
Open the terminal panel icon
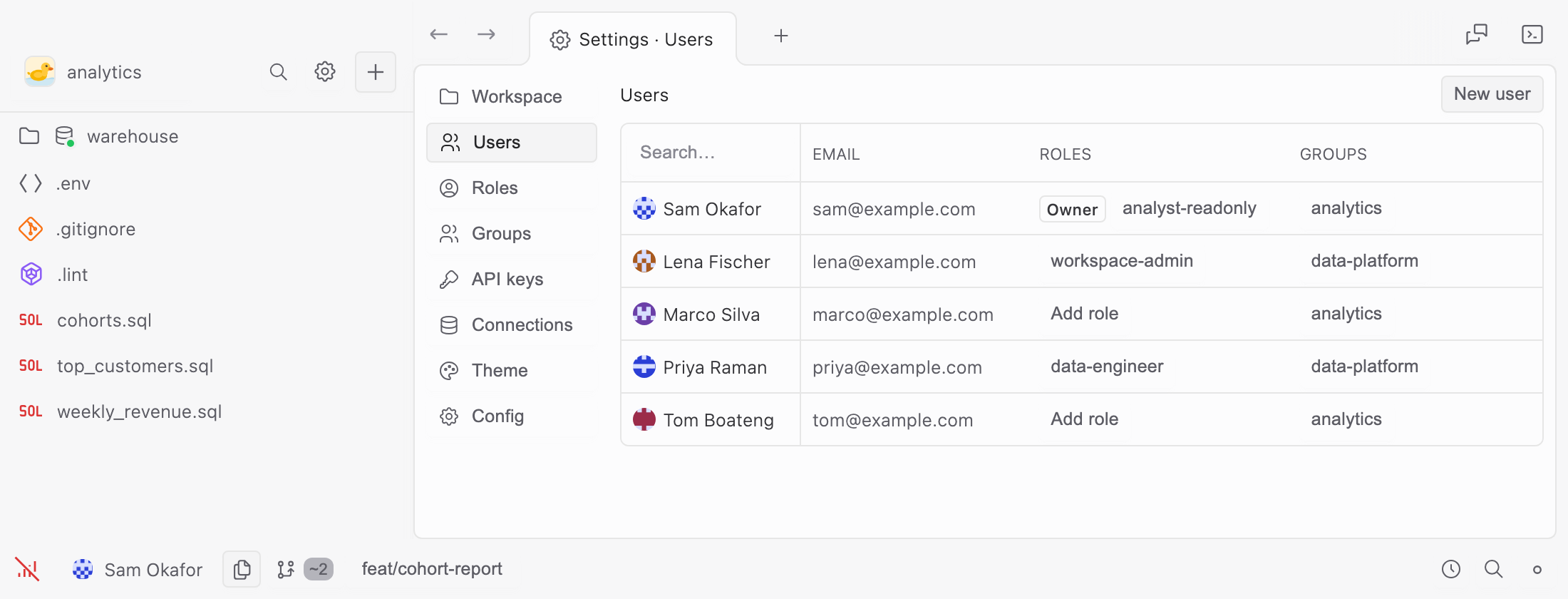click(x=1532, y=34)
